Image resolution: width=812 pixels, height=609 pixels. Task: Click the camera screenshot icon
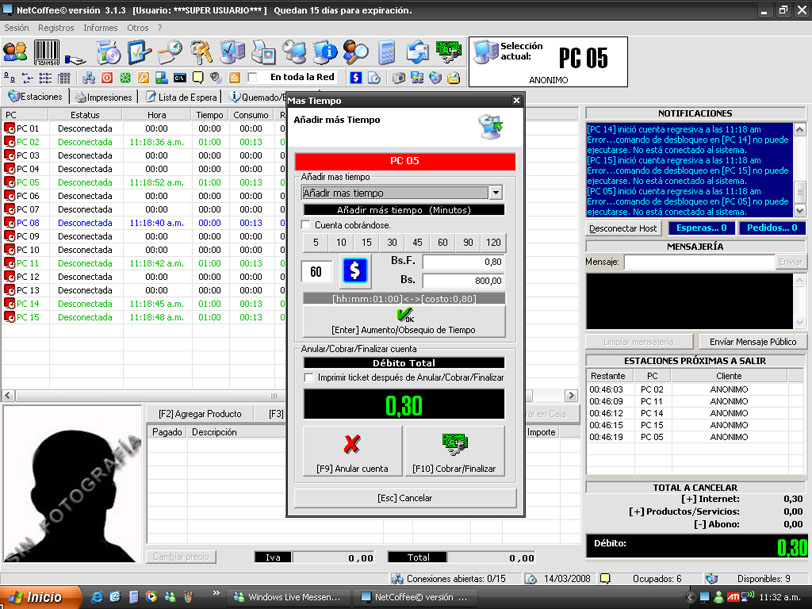(x=398, y=78)
